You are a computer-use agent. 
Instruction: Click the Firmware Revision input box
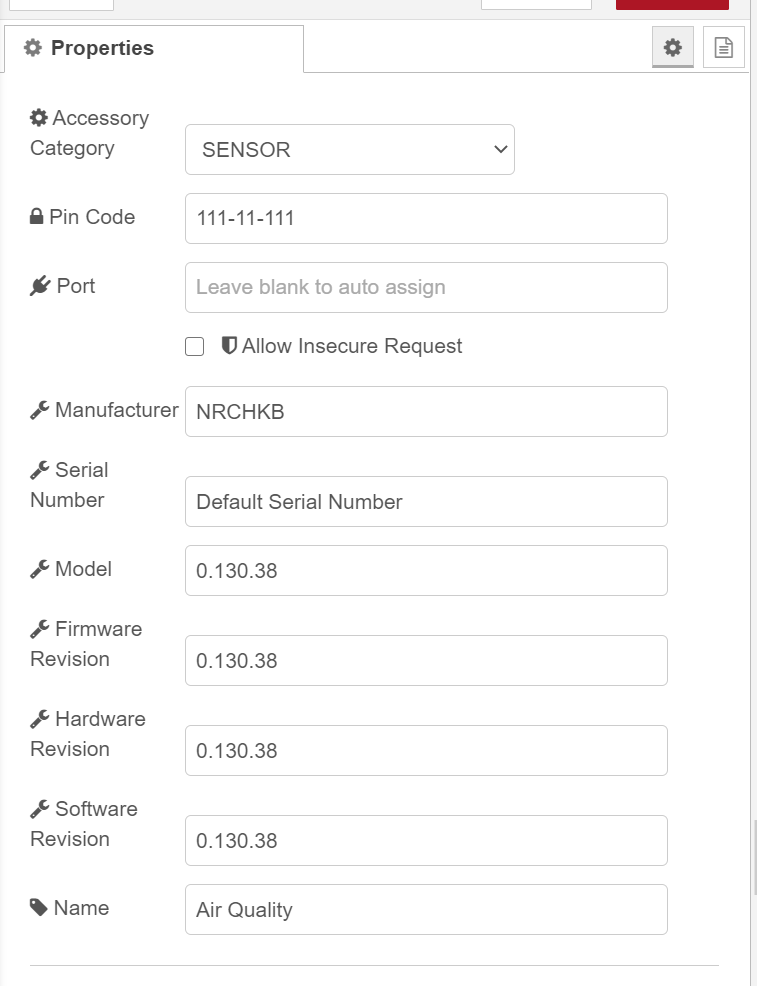(426, 660)
